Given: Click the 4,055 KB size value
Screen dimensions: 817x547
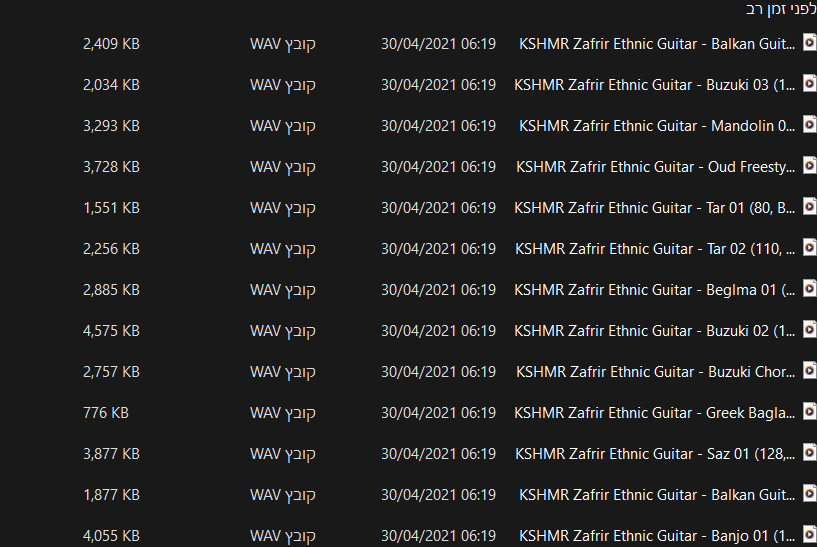Looking at the screenshot, I should coord(112,536).
